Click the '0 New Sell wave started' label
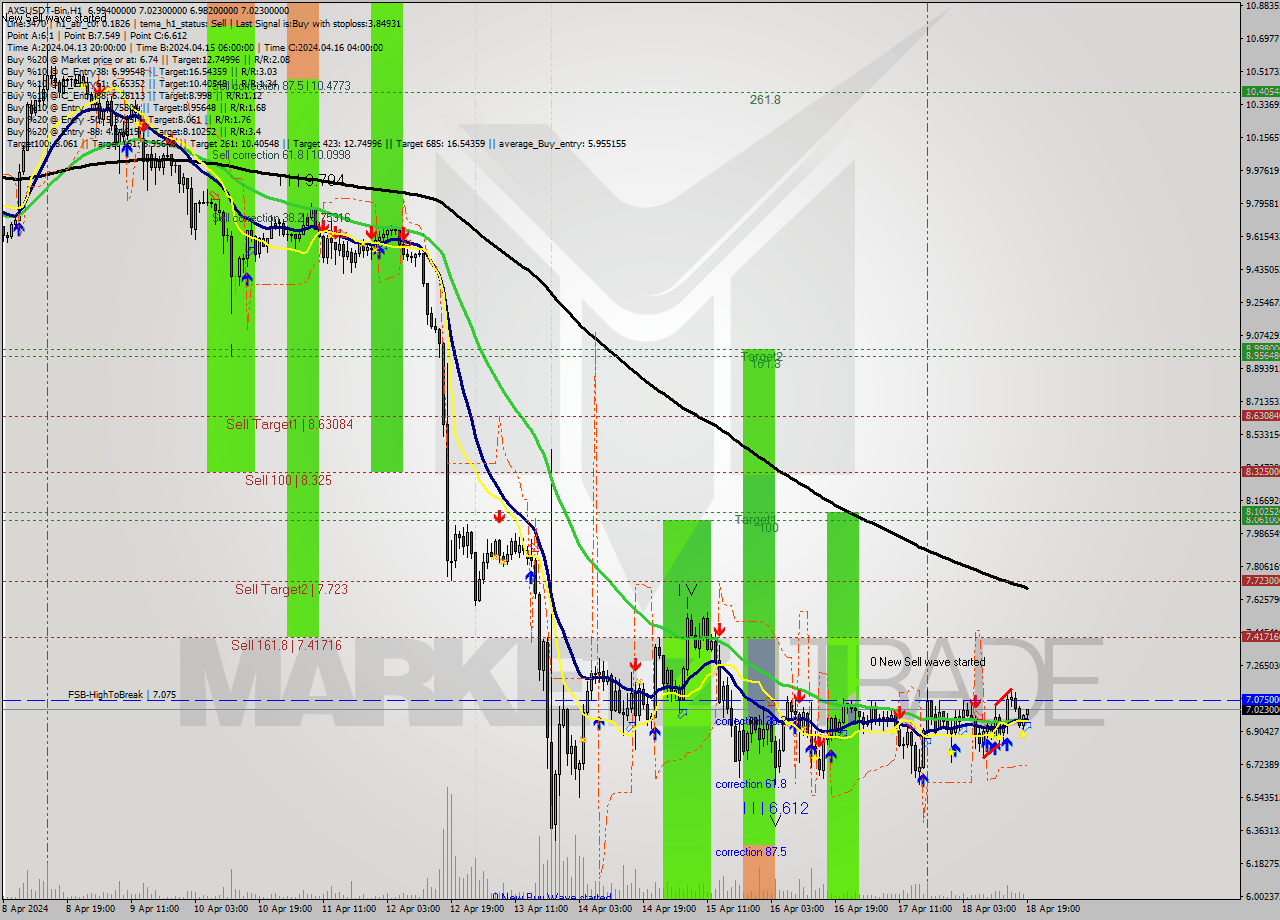Image resolution: width=1280 pixels, height=920 pixels. pos(927,662)
